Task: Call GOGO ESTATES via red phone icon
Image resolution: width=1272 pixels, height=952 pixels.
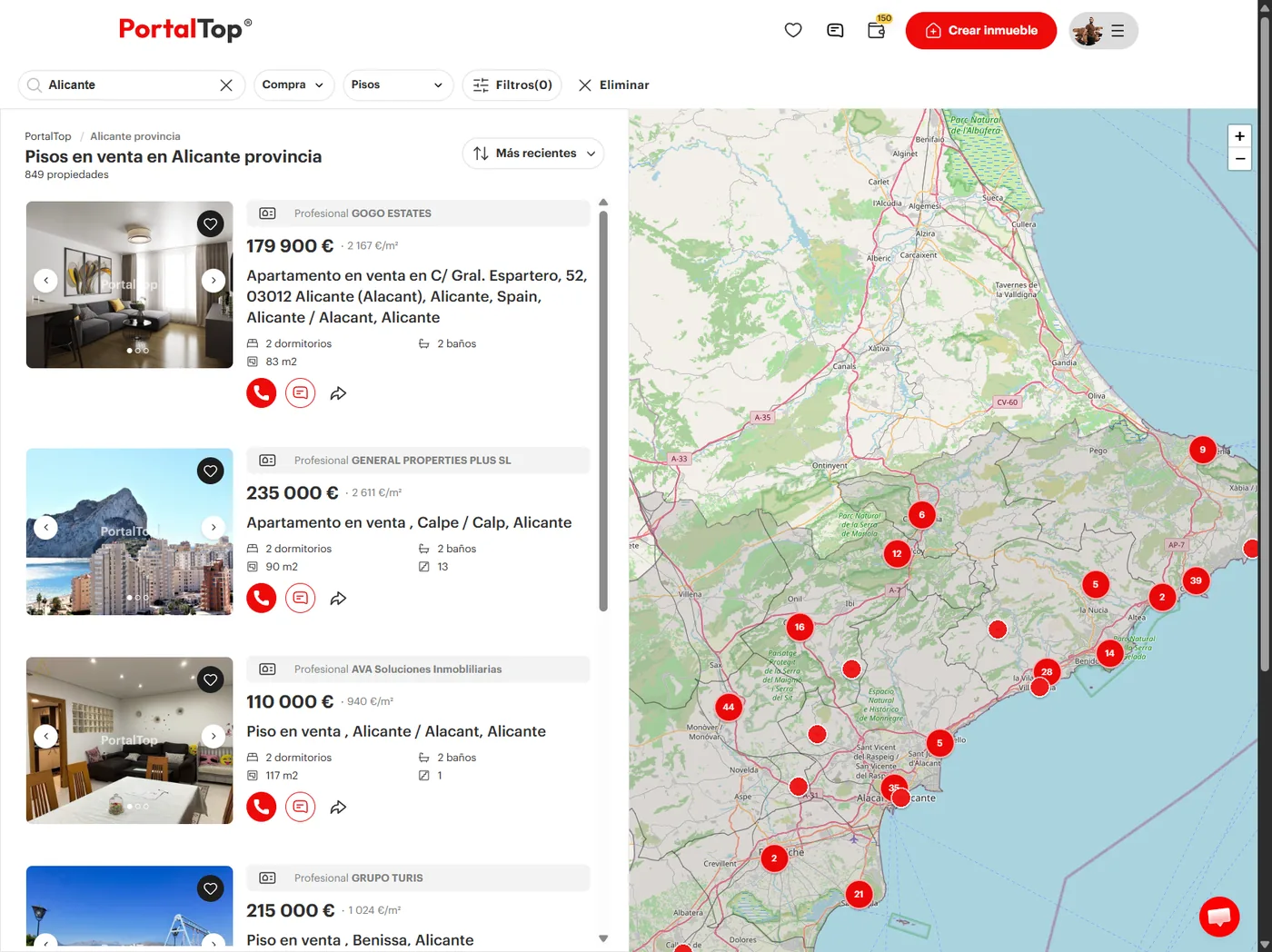Action: (x=262, y=392)
